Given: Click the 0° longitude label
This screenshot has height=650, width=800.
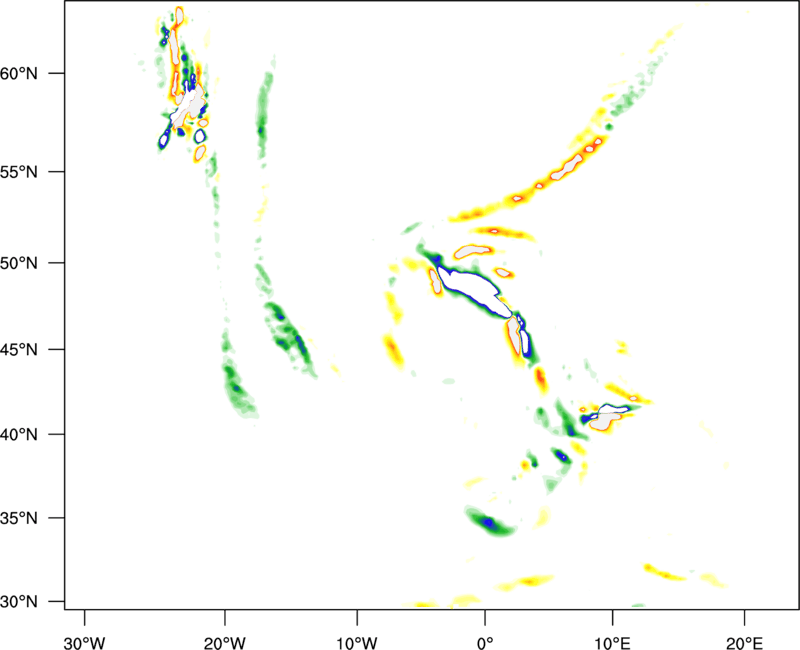Looking at the screenshot, I should pyautogui.click(x=485, y=643).
